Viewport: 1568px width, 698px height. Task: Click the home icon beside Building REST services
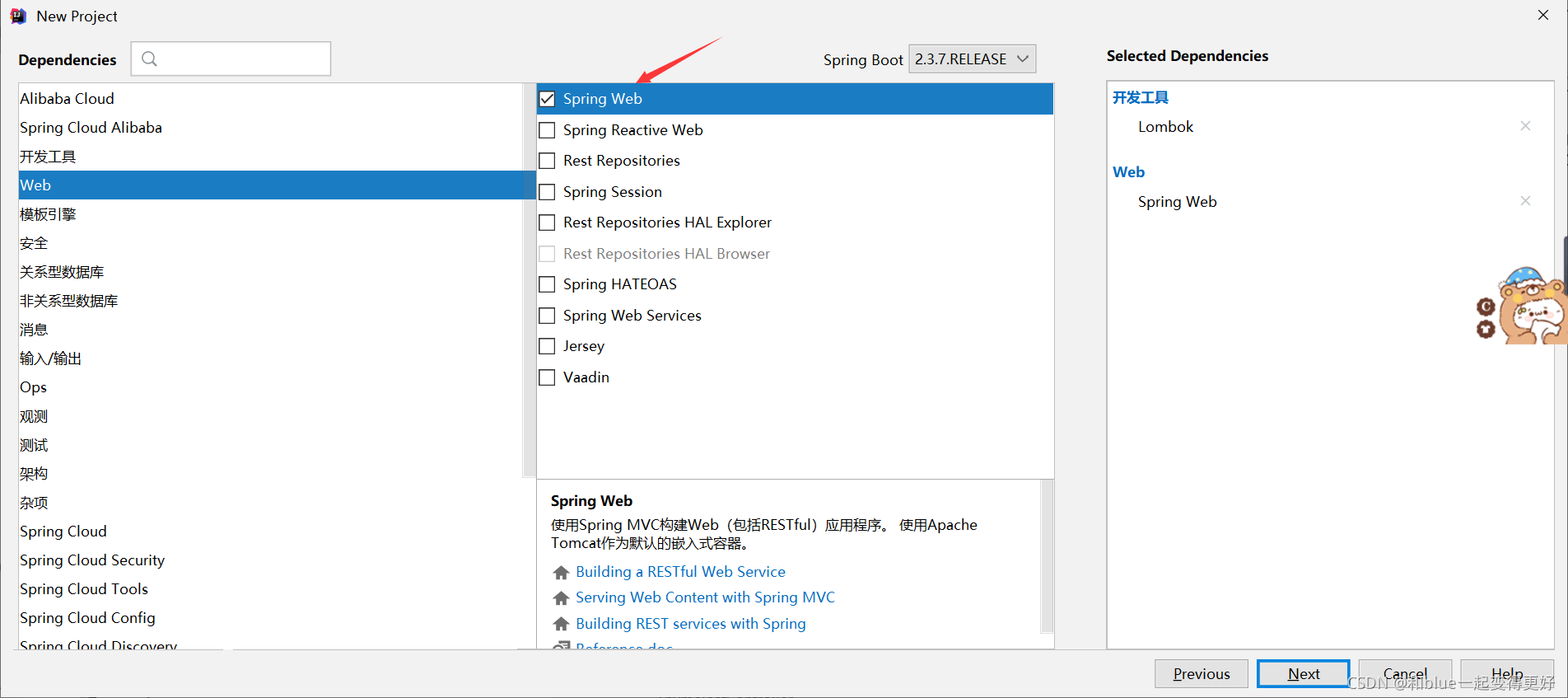(562, 624)
